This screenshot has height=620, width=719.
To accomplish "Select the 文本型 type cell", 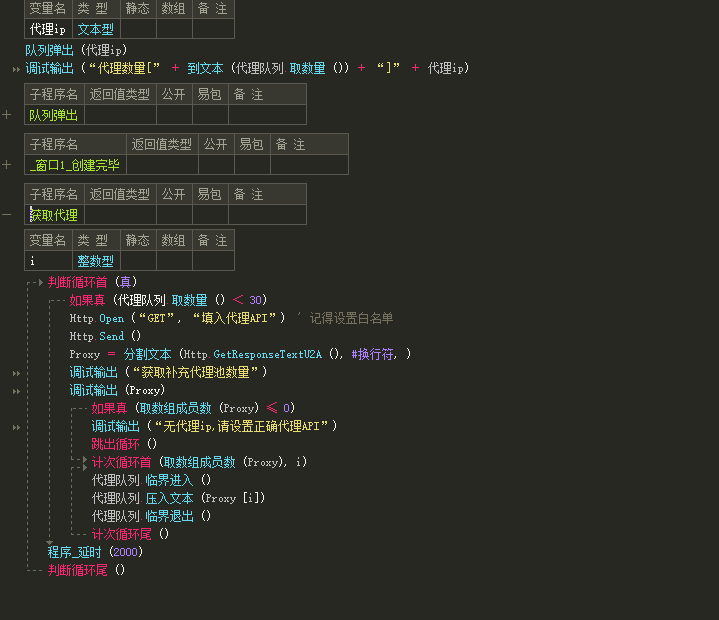I will point(96,29).
